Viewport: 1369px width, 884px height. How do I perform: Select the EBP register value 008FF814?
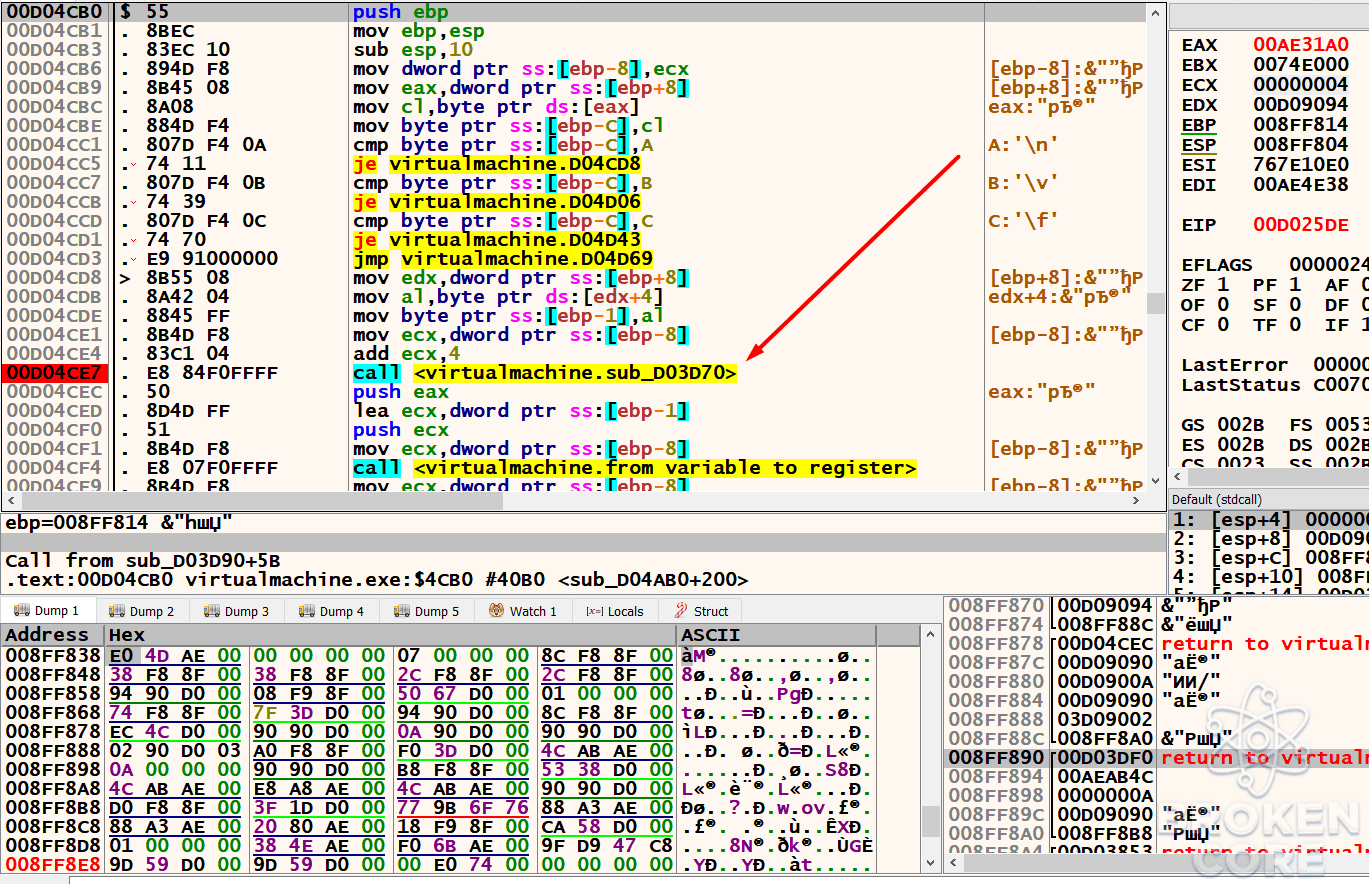[x=1301, y=125]
